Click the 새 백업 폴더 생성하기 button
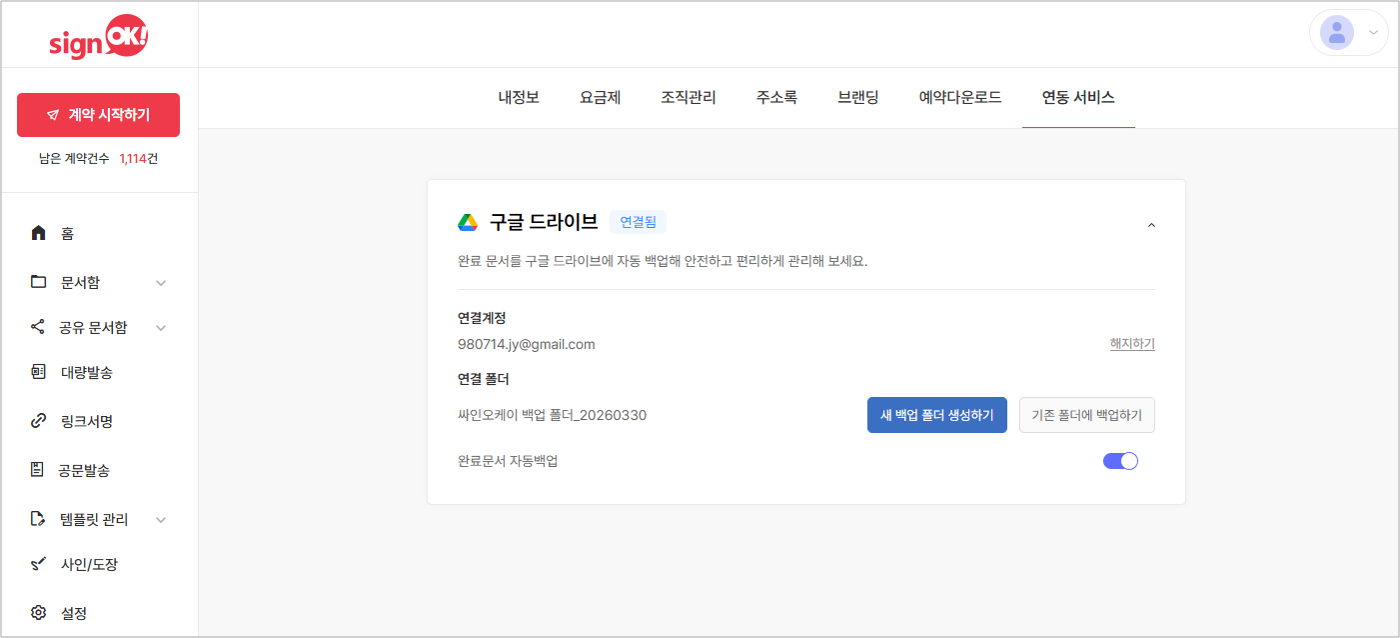The height and width of the screenshot is (638, 1400). tap(936, 415)
